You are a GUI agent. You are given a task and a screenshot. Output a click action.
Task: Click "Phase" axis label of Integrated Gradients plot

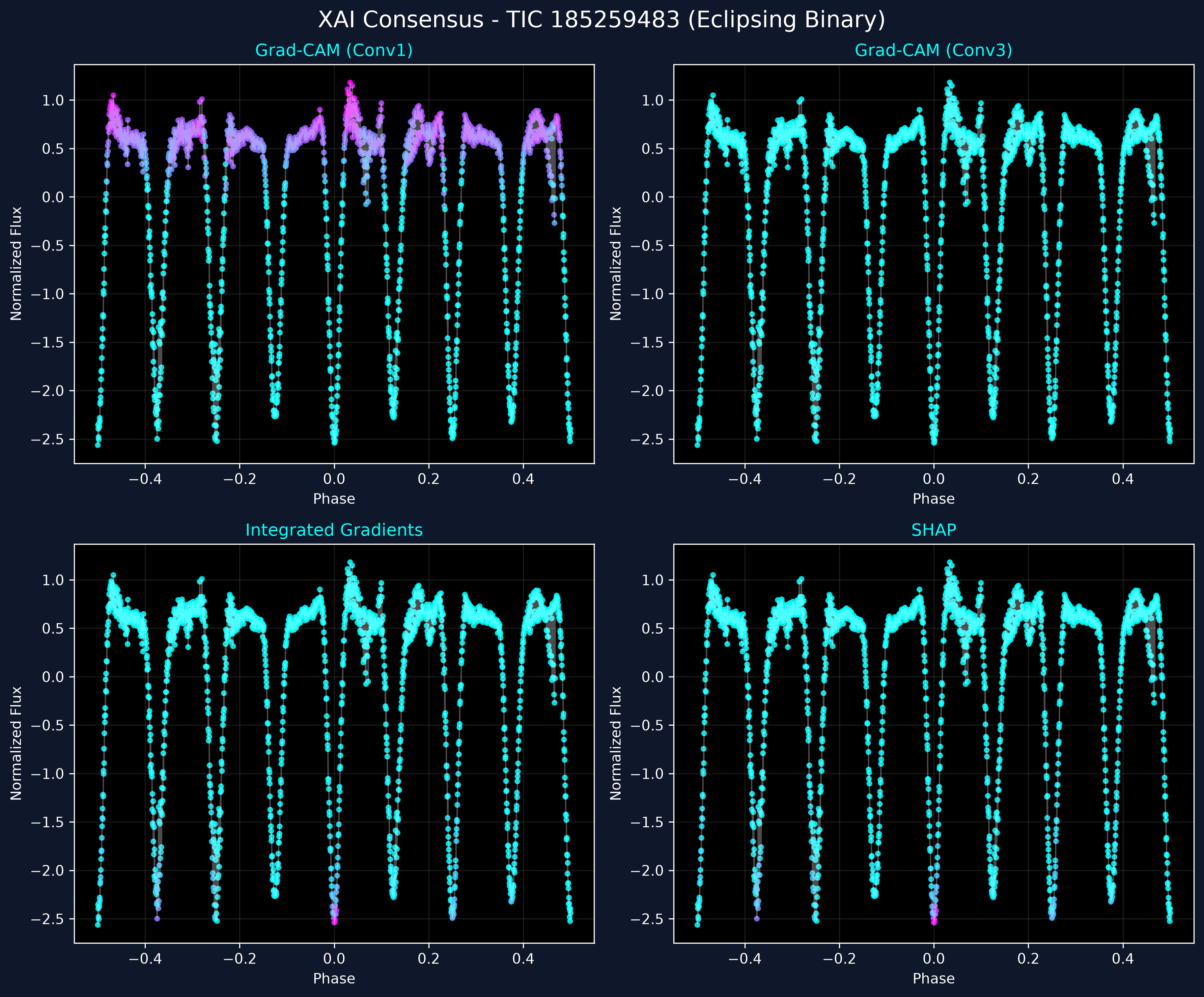(334, 979)
